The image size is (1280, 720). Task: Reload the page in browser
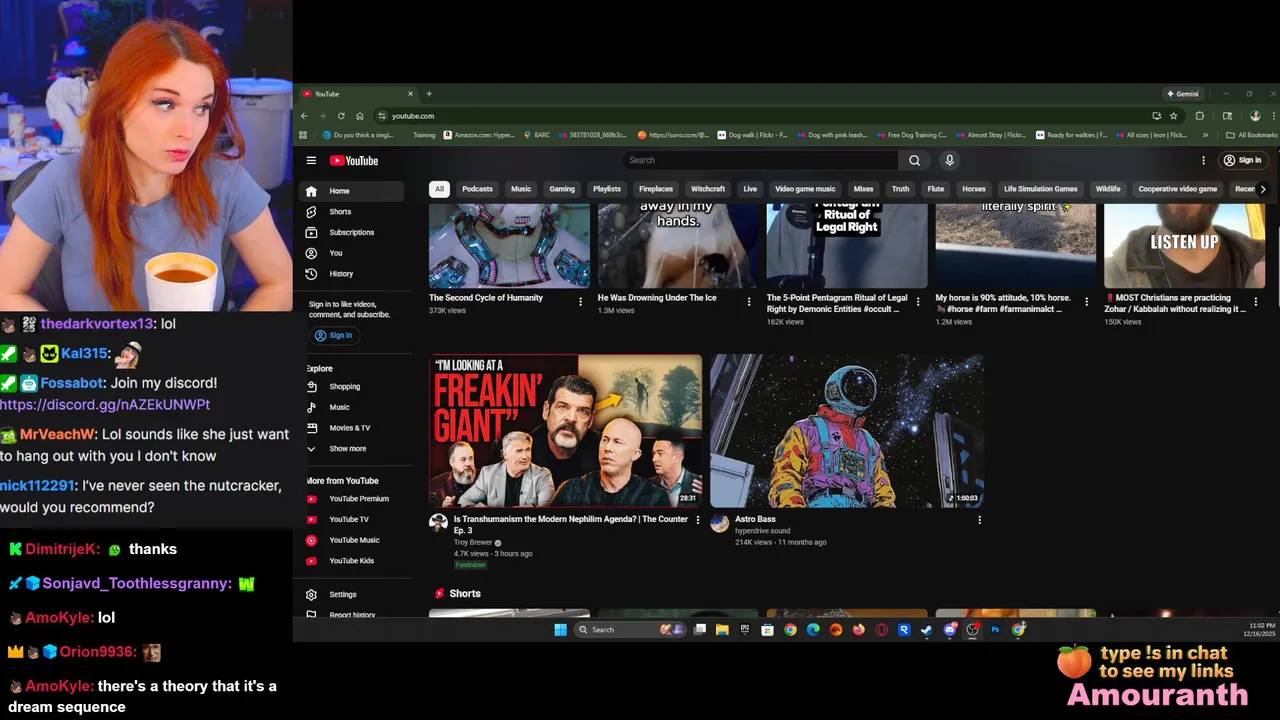(x=341, y=116)
